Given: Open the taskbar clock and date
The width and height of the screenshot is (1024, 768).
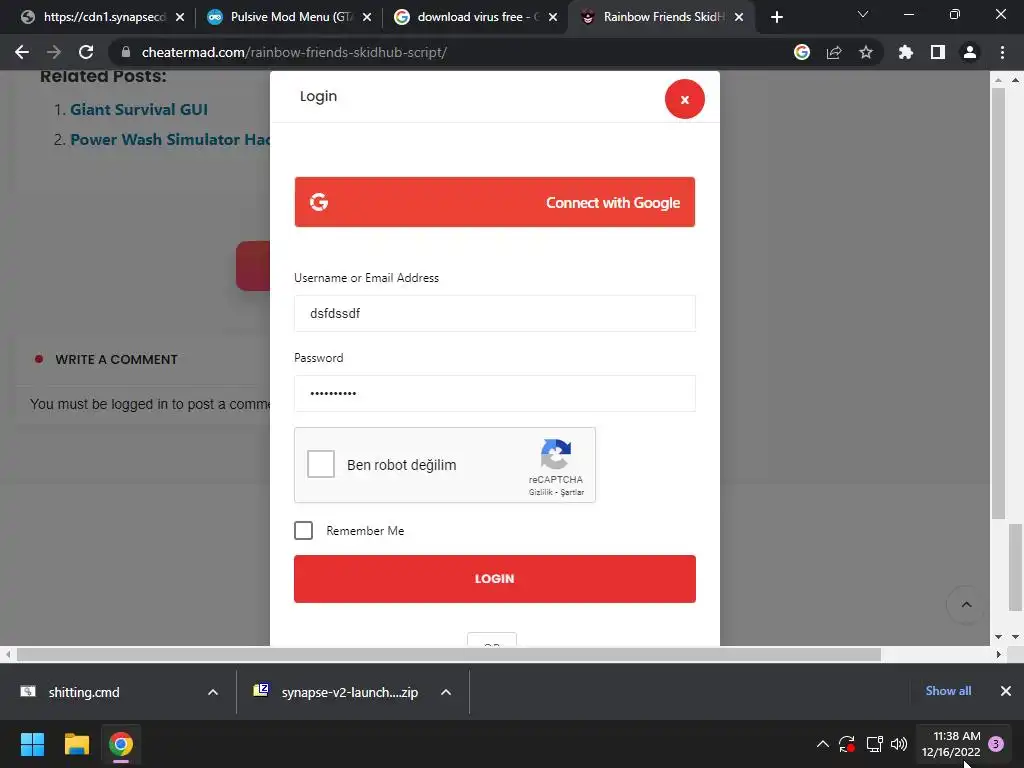Looking at the screenshot, I should click(951, 744).
